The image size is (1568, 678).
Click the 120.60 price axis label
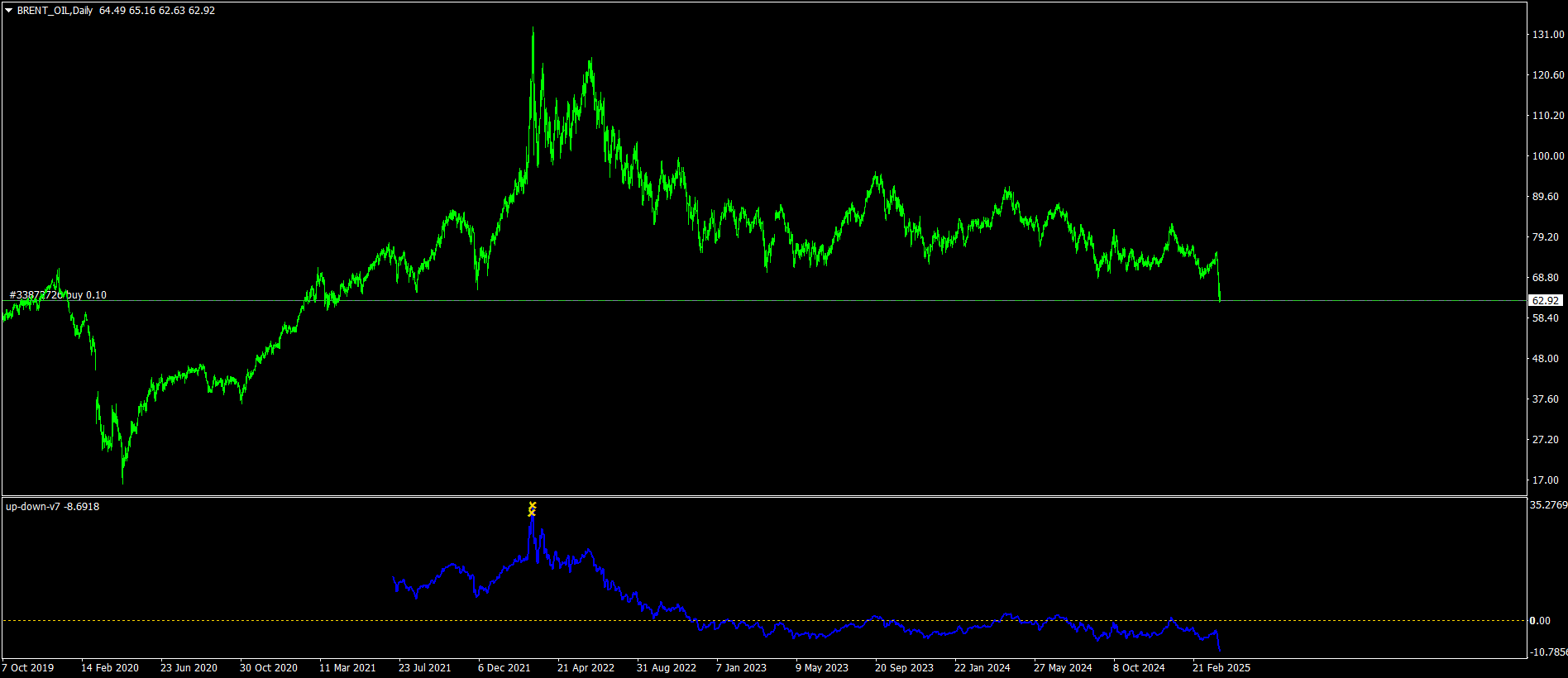[x=1548, y=75]
